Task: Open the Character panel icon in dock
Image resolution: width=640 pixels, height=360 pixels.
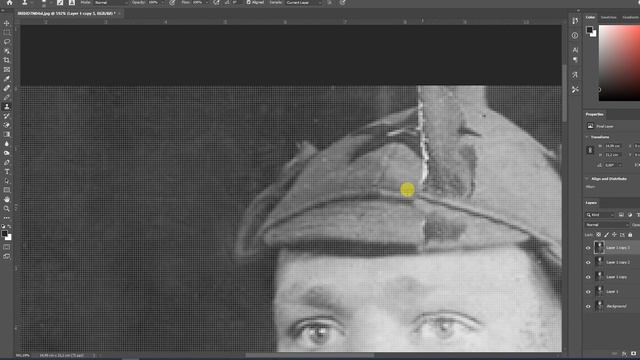Action: (575, 50)
